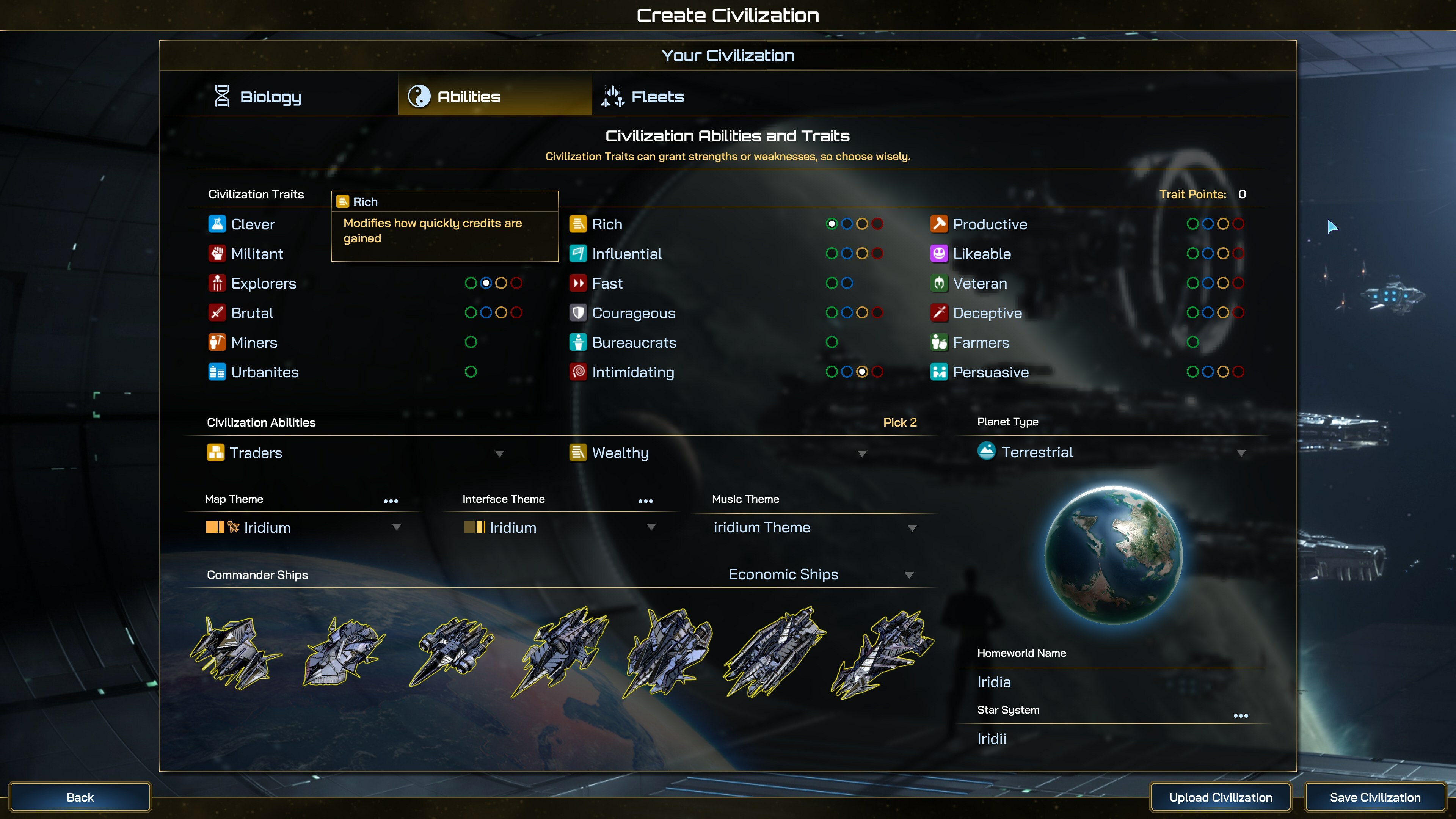
Task: Click the Clever trait flask icon
Action: point(217,224)
